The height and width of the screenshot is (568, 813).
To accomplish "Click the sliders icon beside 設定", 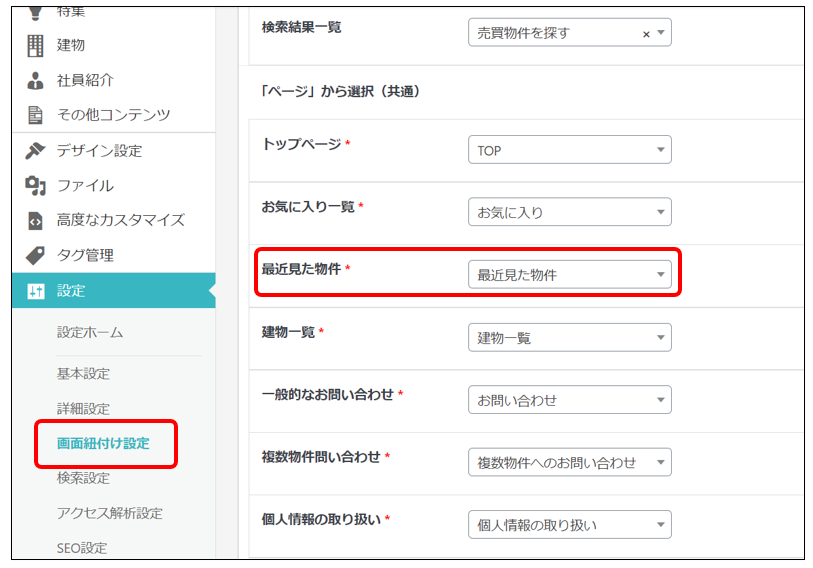I will pyautogui.click(x=35, y=291).
